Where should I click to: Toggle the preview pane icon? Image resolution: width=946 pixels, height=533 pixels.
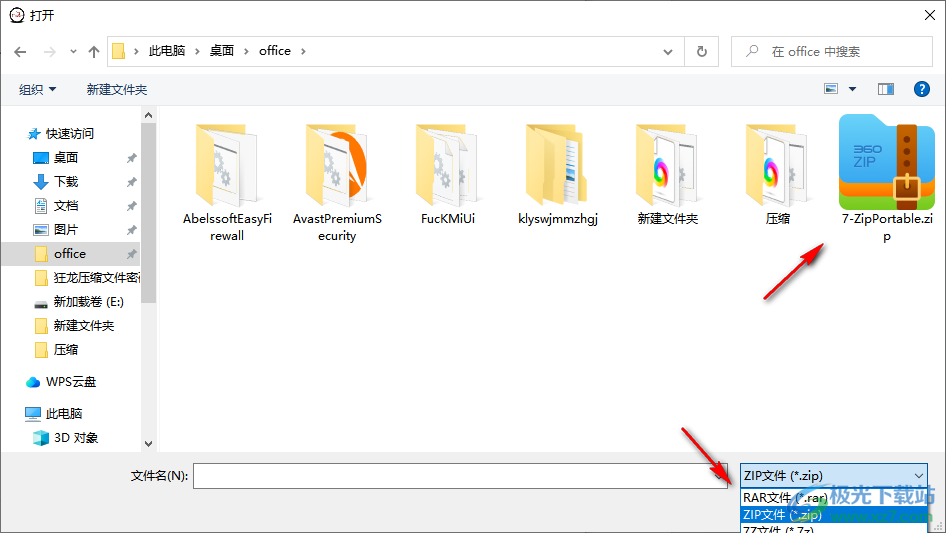click(885, 89)
